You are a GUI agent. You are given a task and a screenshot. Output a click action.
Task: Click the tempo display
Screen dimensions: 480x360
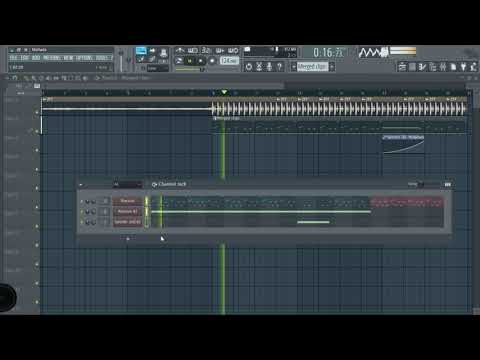(230, 61)
